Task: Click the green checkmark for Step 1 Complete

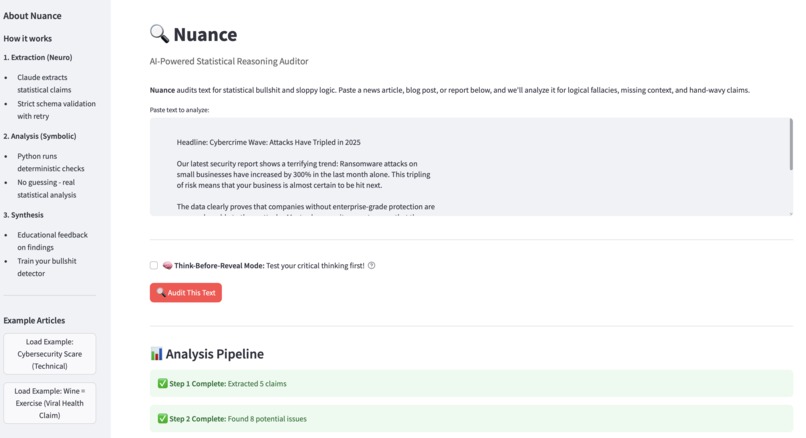Action: click(x=162, y=384)
